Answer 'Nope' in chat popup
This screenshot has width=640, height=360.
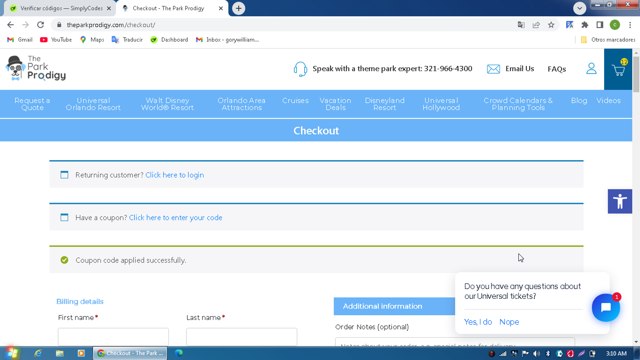coord(509,322)
